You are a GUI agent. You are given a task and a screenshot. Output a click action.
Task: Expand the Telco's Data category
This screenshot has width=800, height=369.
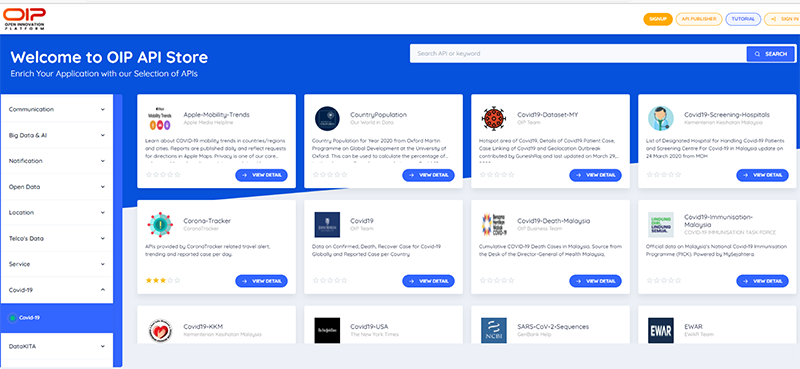(57, 238)
